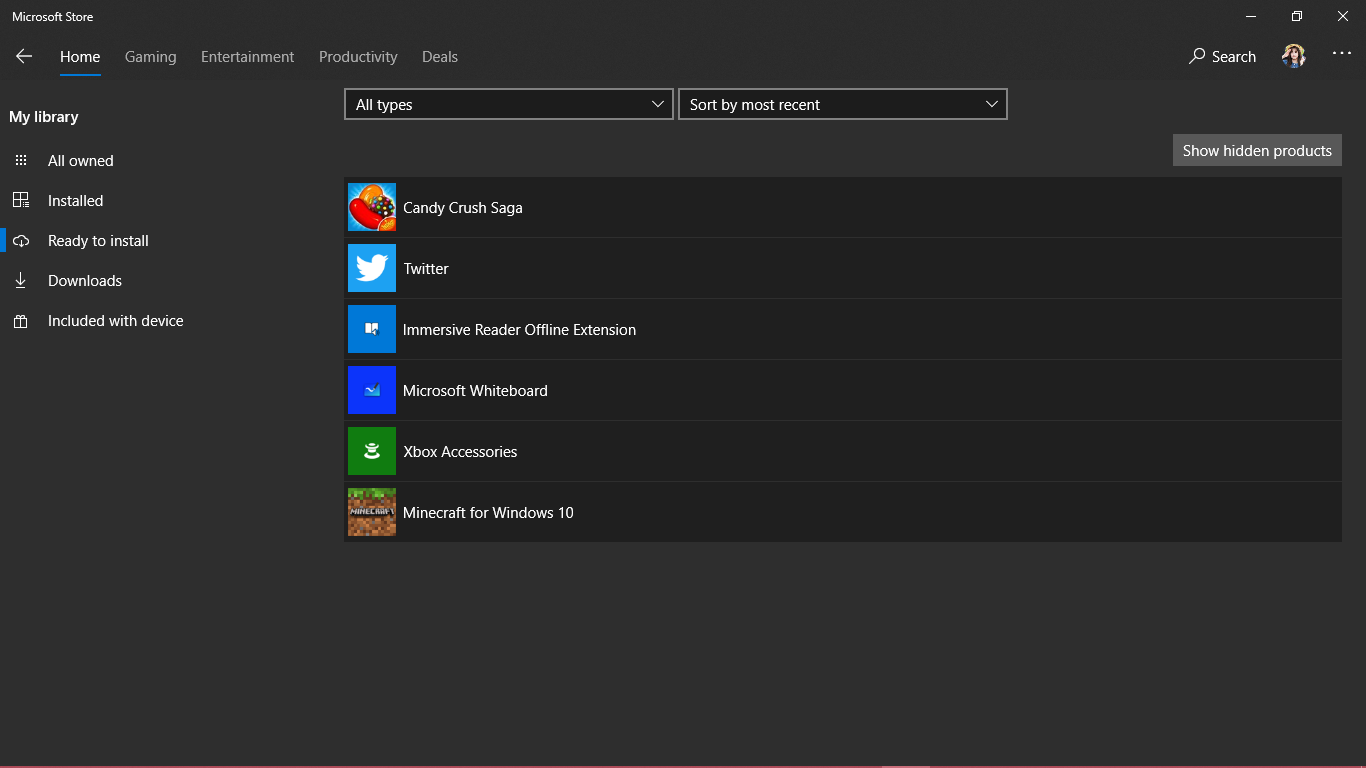Viewport: 1366px width, 768px height.
Task: Switch to the Home tab
Action: 80,57
